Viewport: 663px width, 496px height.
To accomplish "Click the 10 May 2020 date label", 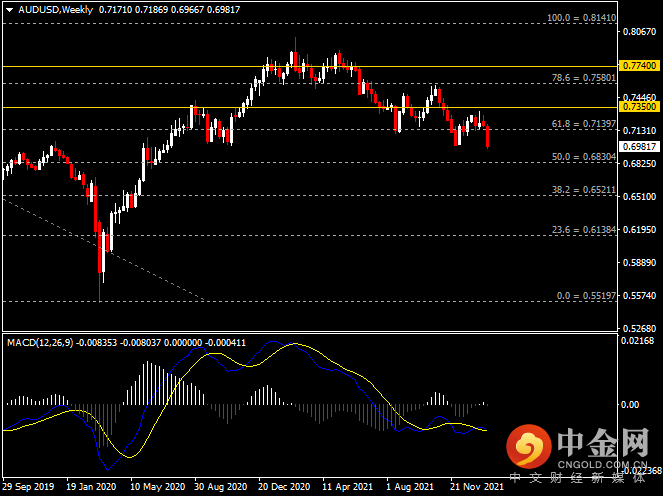I will 157,487.
